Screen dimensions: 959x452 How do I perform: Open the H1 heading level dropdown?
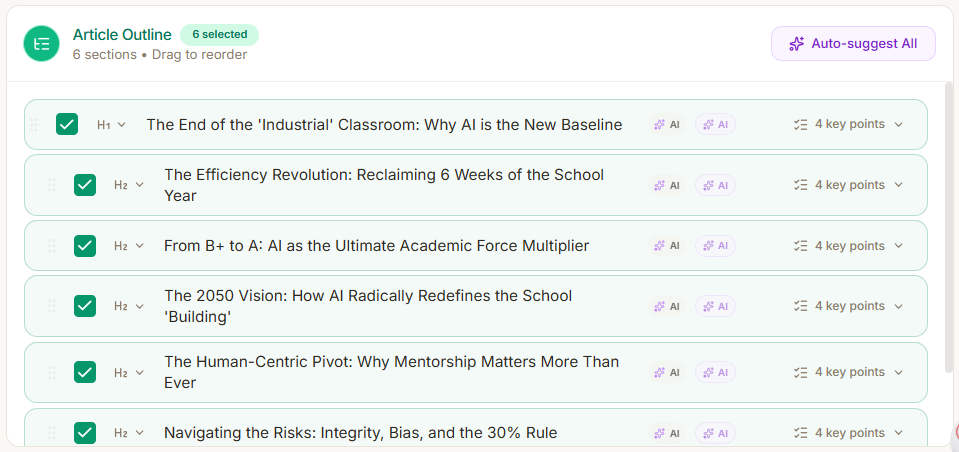pyautogui.click(x=111, y=125)
